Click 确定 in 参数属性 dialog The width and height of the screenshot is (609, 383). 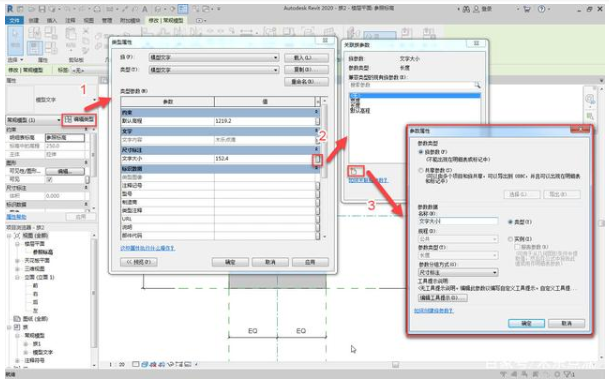(x=526, y=323)
